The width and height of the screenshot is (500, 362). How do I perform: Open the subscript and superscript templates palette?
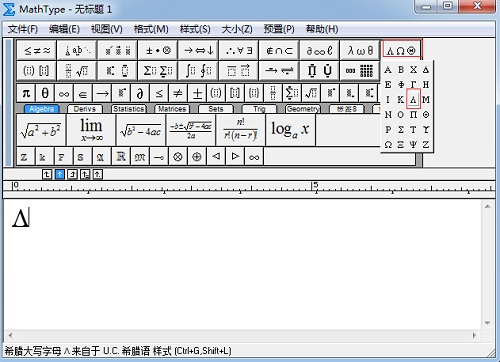click(117, 71)
